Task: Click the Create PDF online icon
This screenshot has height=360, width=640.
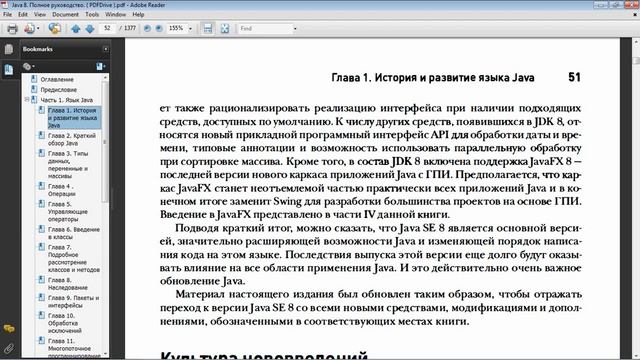Action: [x=29, y=29]
